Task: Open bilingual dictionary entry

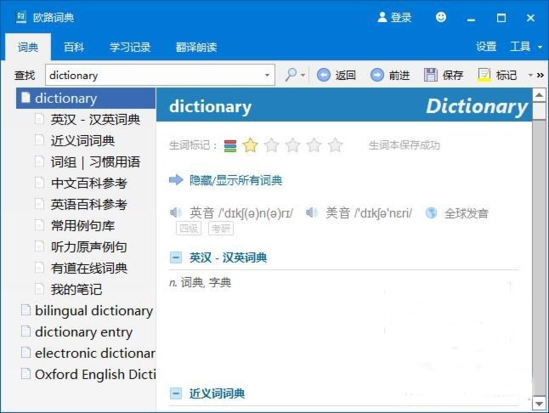Action: click(x=94, y=311)
